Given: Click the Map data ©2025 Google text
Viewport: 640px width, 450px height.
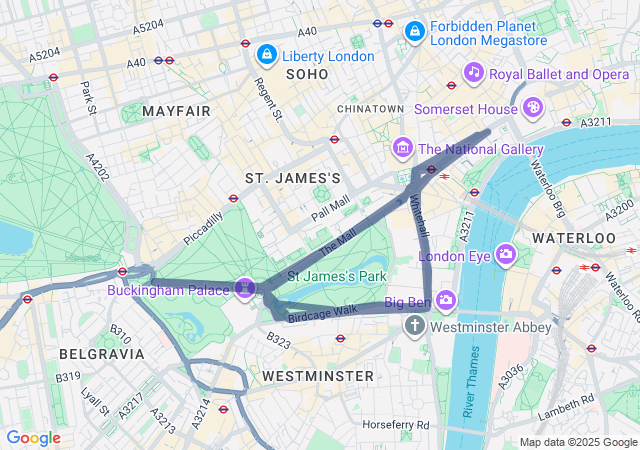Looking at the screenshot, I should click(578, 442).
